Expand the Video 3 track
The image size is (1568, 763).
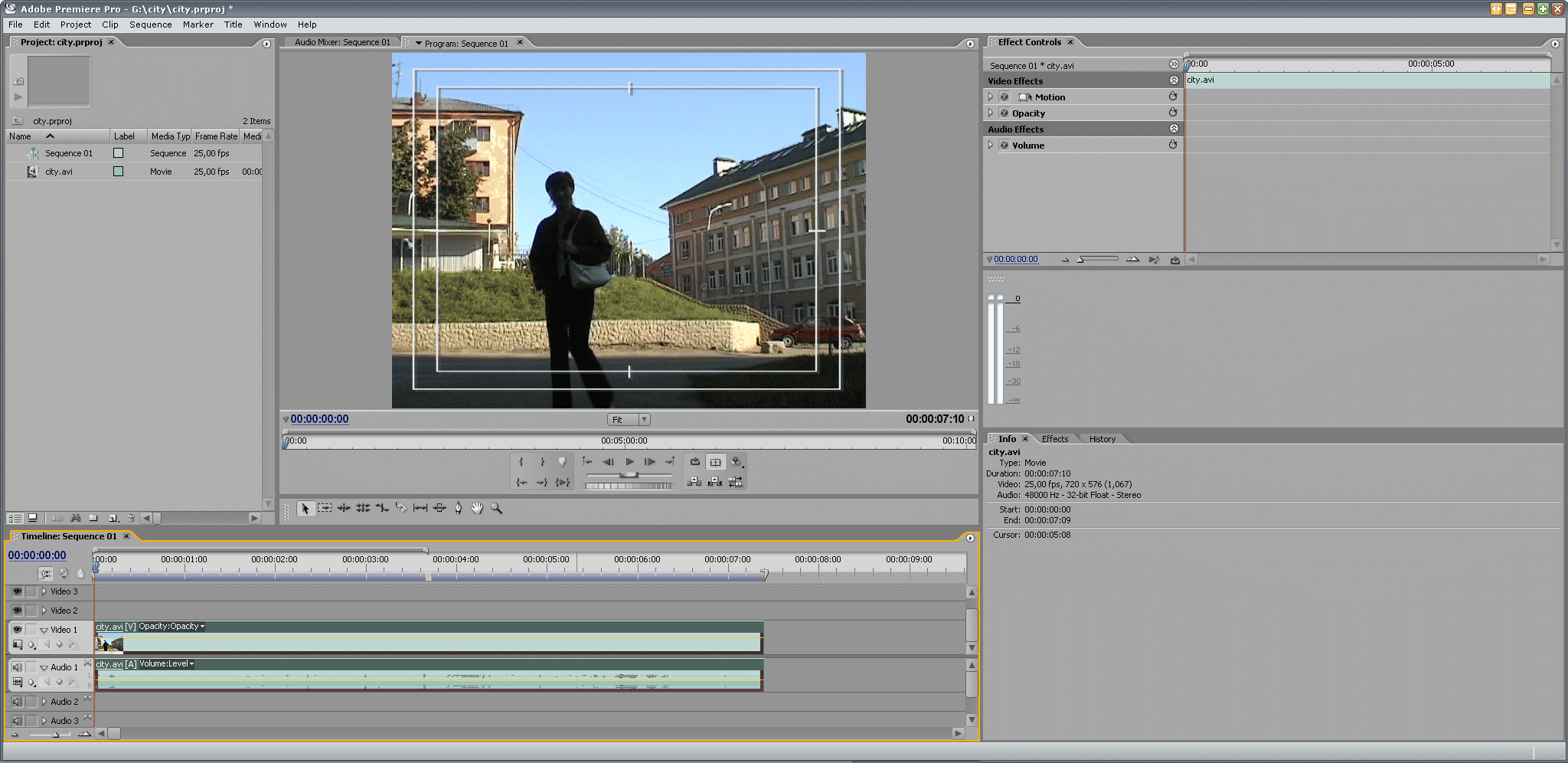[x=44, y=591]
